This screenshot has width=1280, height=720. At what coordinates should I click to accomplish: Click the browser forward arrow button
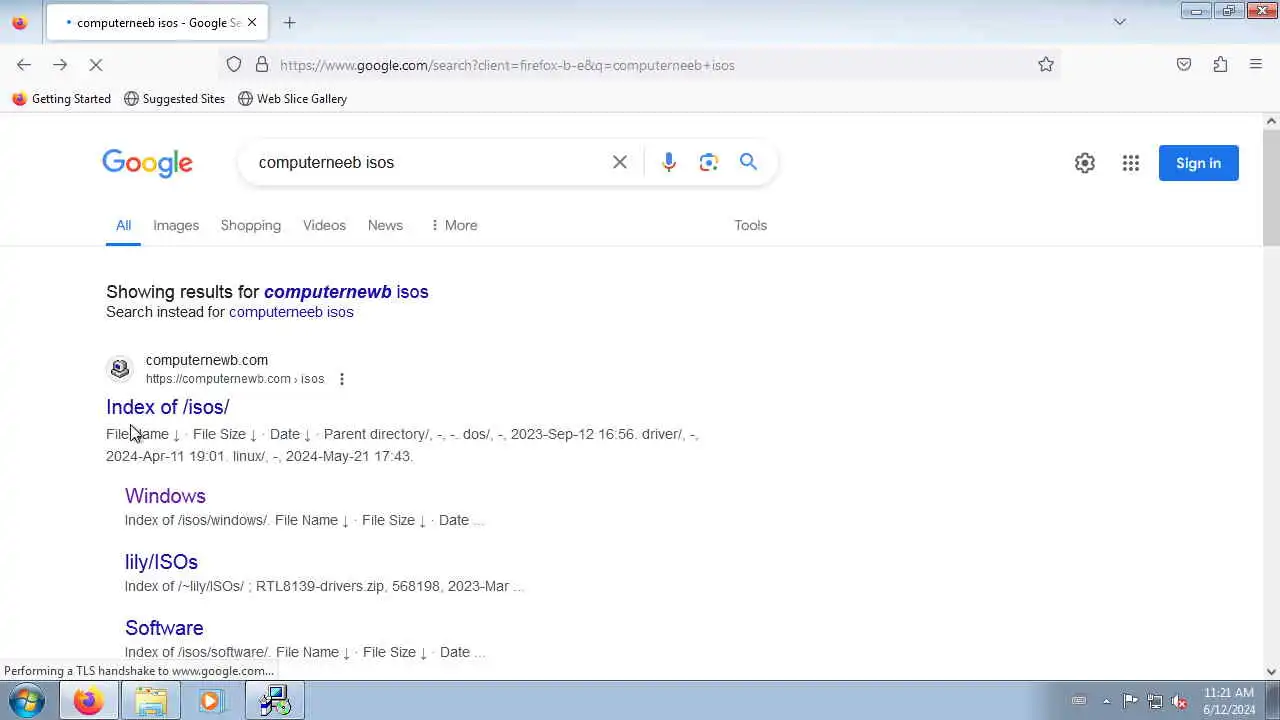(60, 65)
